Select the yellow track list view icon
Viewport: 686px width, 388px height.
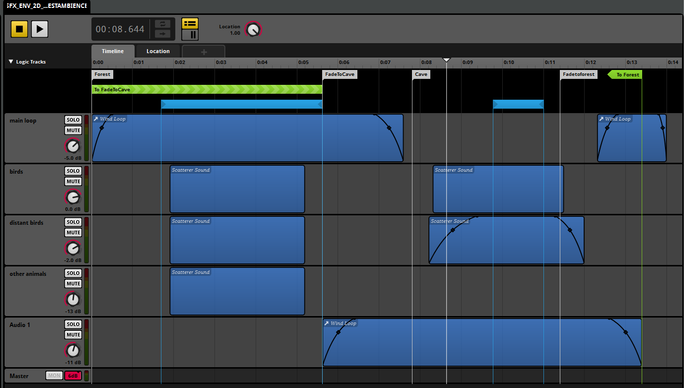(190, 23)
